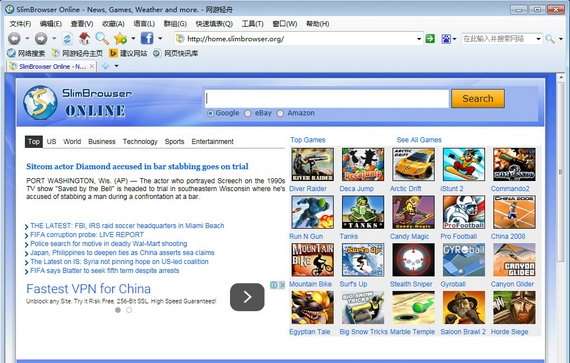Select the Google search radio button

[x=210, y=113]
